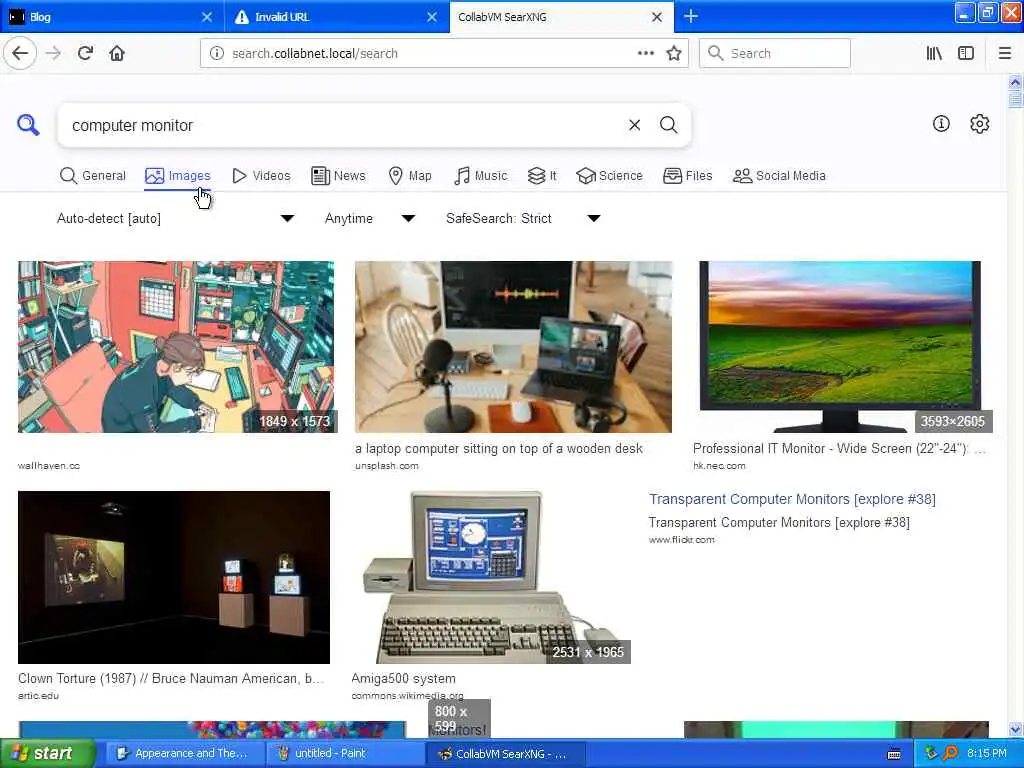
Task: Close the CollabVM SearXNG tab
Action: coord(657,17)
